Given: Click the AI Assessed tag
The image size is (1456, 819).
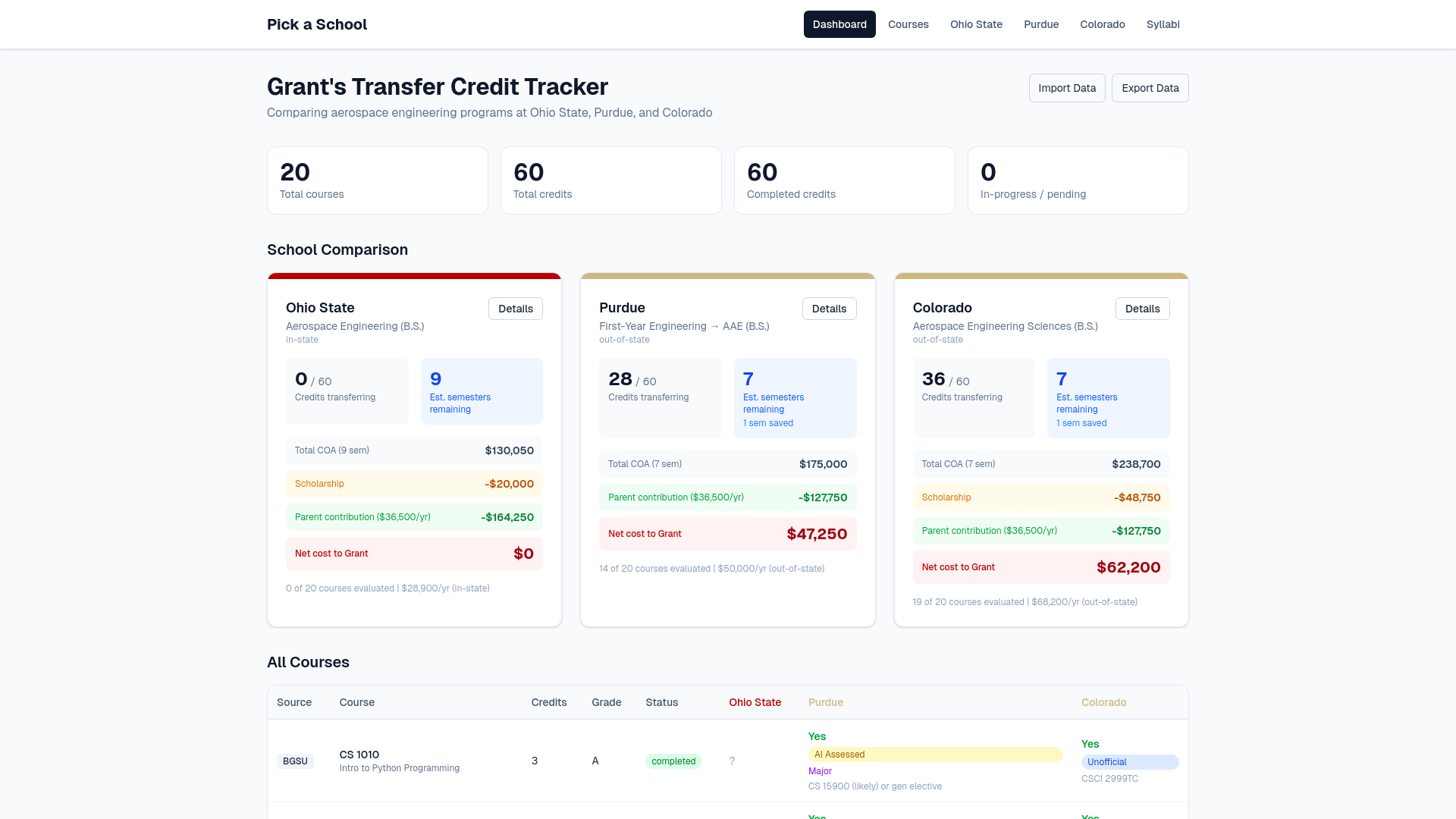Looking at the screenshot, I should coord(935,755).
